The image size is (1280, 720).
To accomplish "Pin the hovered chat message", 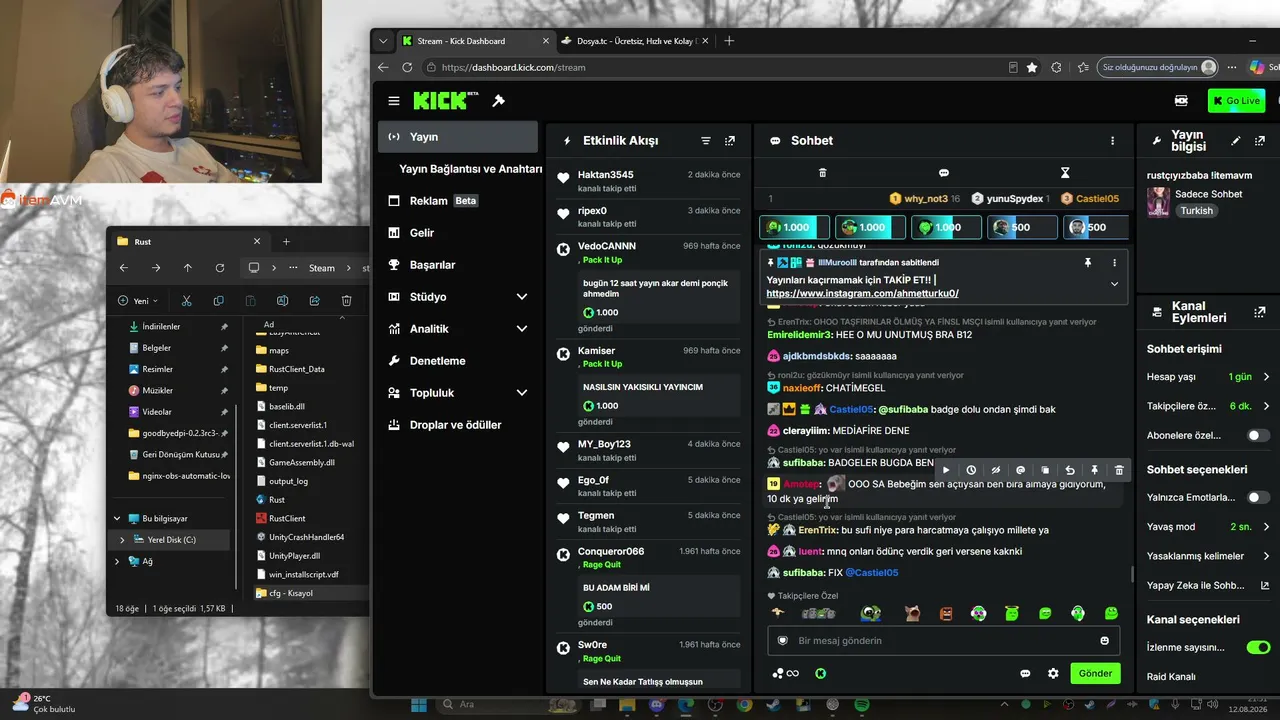I will (1094, 470).
